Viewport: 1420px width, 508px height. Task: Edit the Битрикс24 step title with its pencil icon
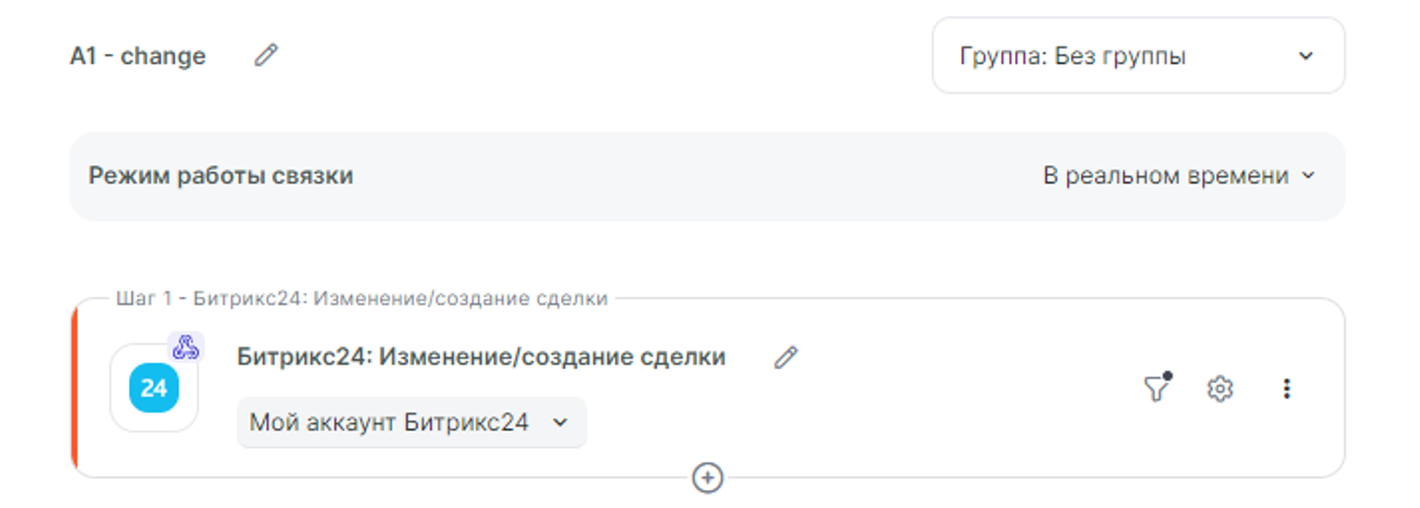[x=786, y=357]
